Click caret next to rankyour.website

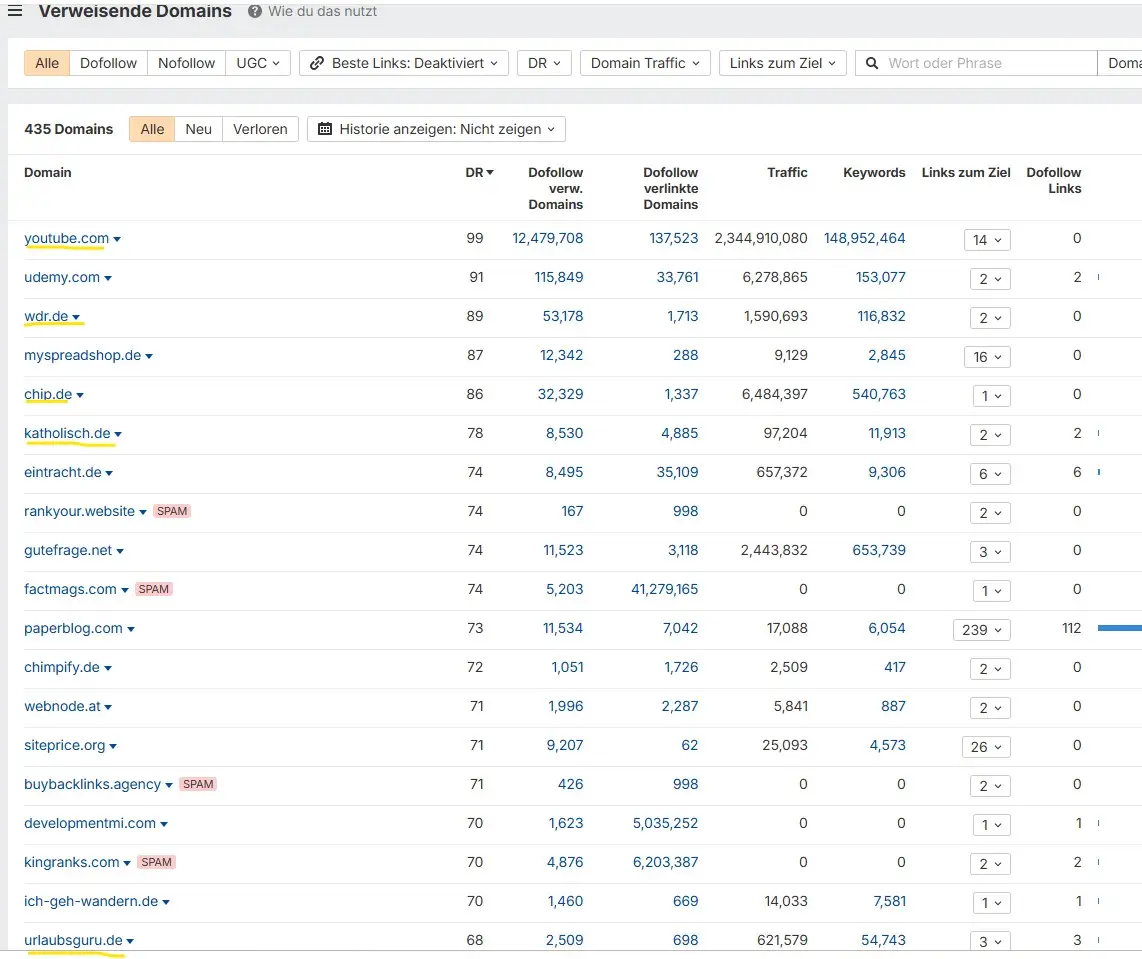click(x=143, y=513)
